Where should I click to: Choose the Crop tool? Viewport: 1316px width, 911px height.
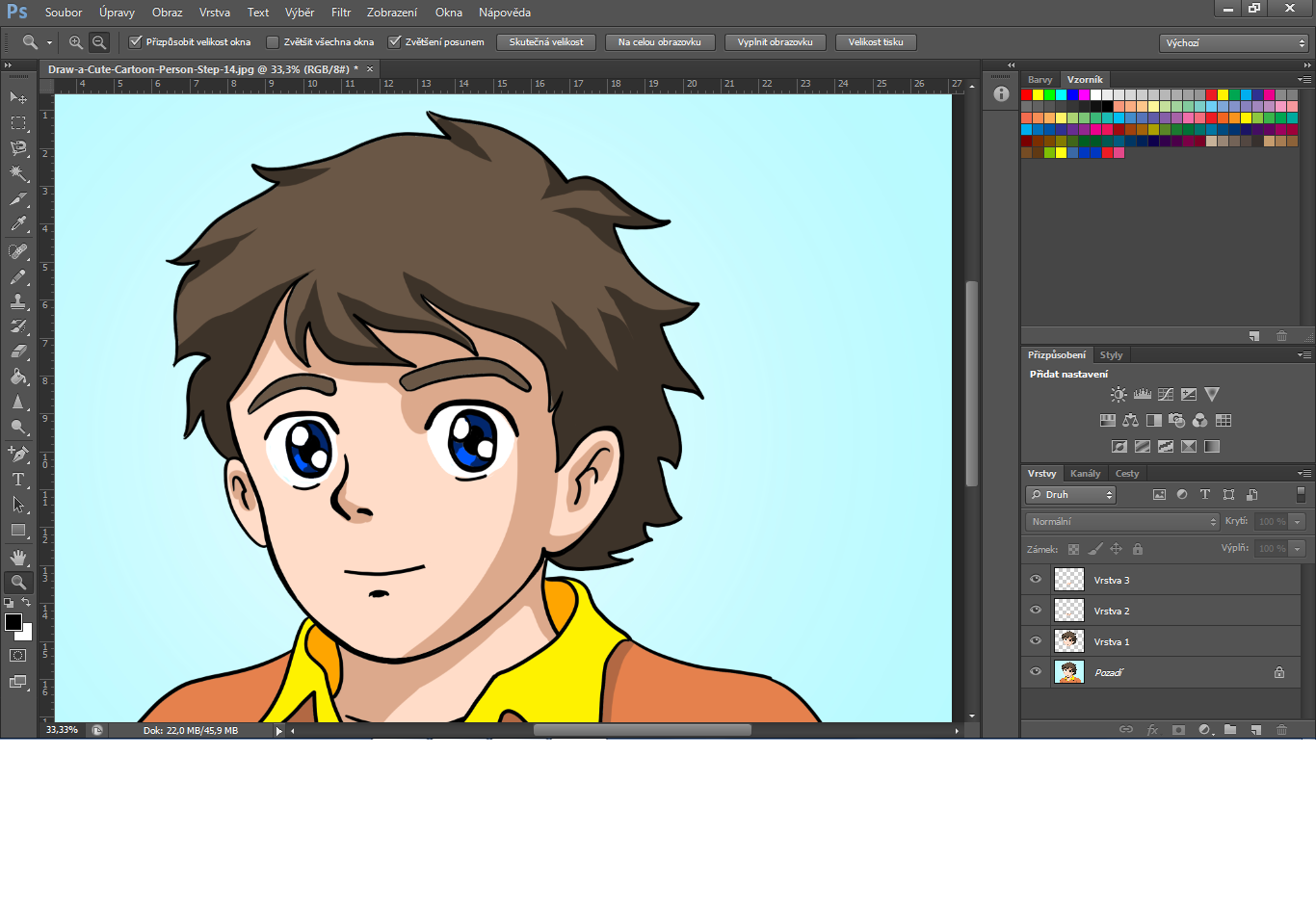click(18, 199)
